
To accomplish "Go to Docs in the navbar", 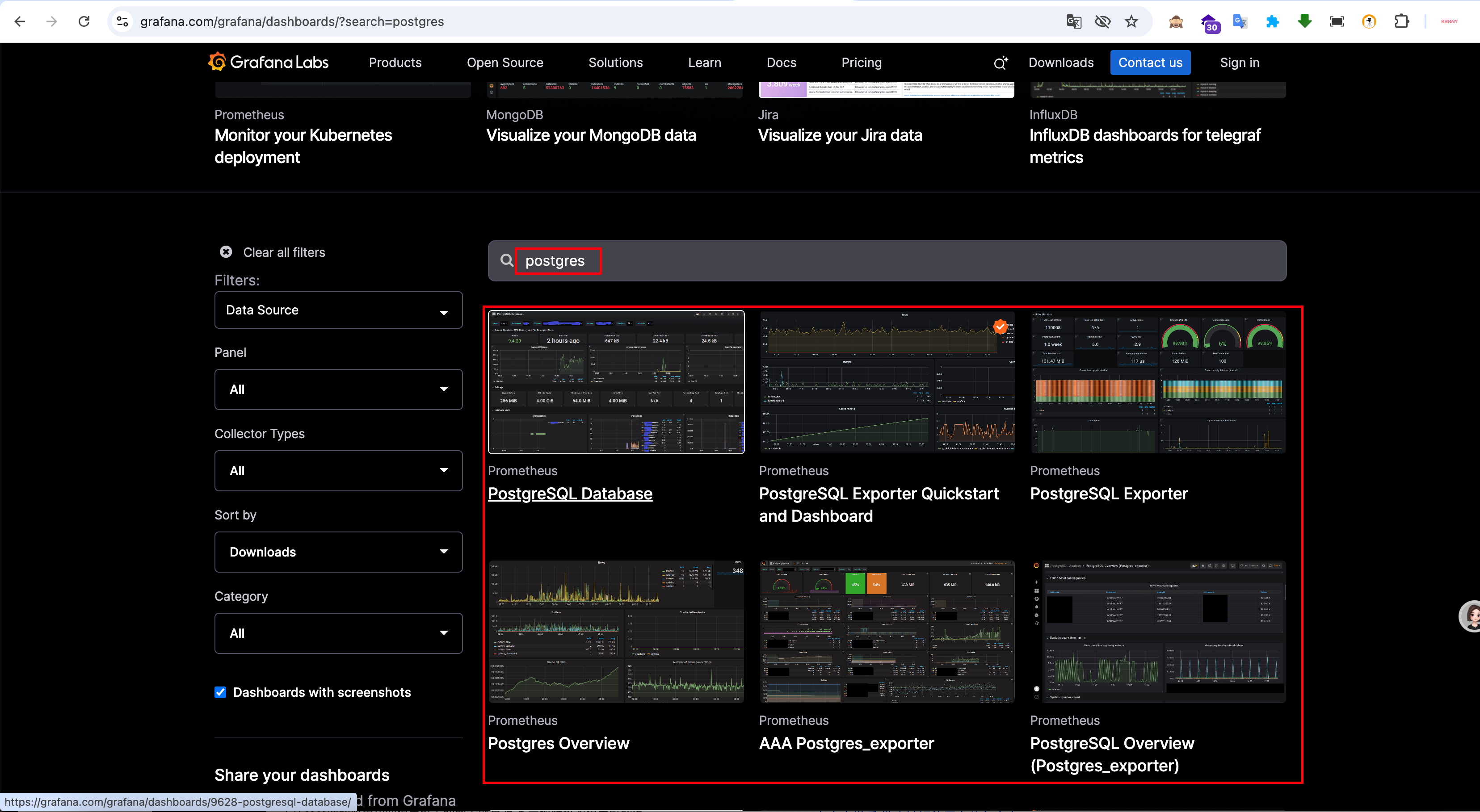I will point(782,63).
